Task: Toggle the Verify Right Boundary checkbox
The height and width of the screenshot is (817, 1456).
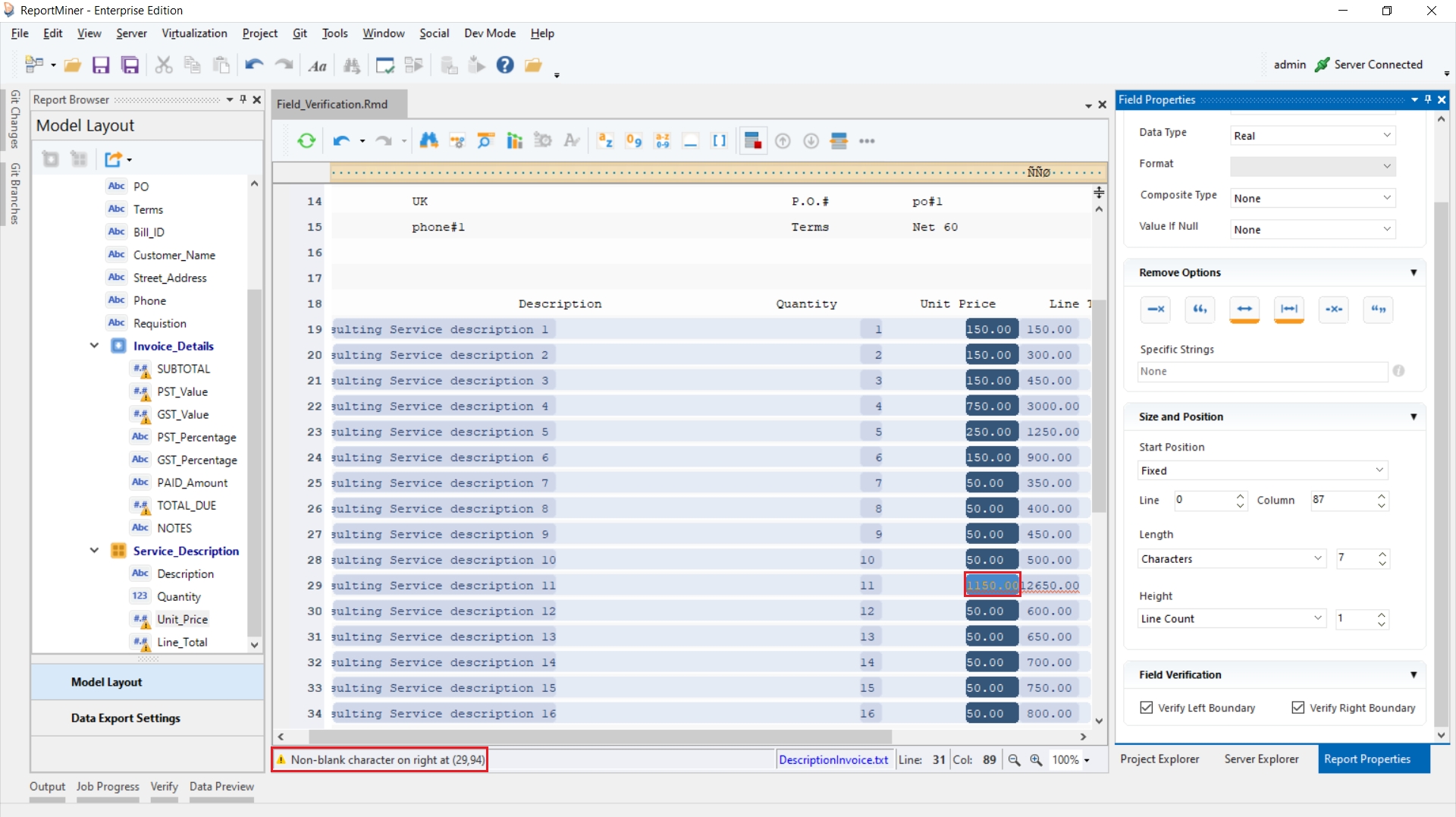Action: pos(1298,708)
